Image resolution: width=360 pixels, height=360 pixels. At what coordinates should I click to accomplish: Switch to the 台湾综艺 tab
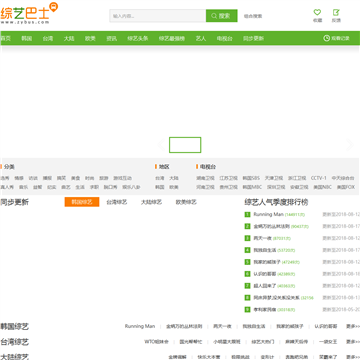(117, 202)
